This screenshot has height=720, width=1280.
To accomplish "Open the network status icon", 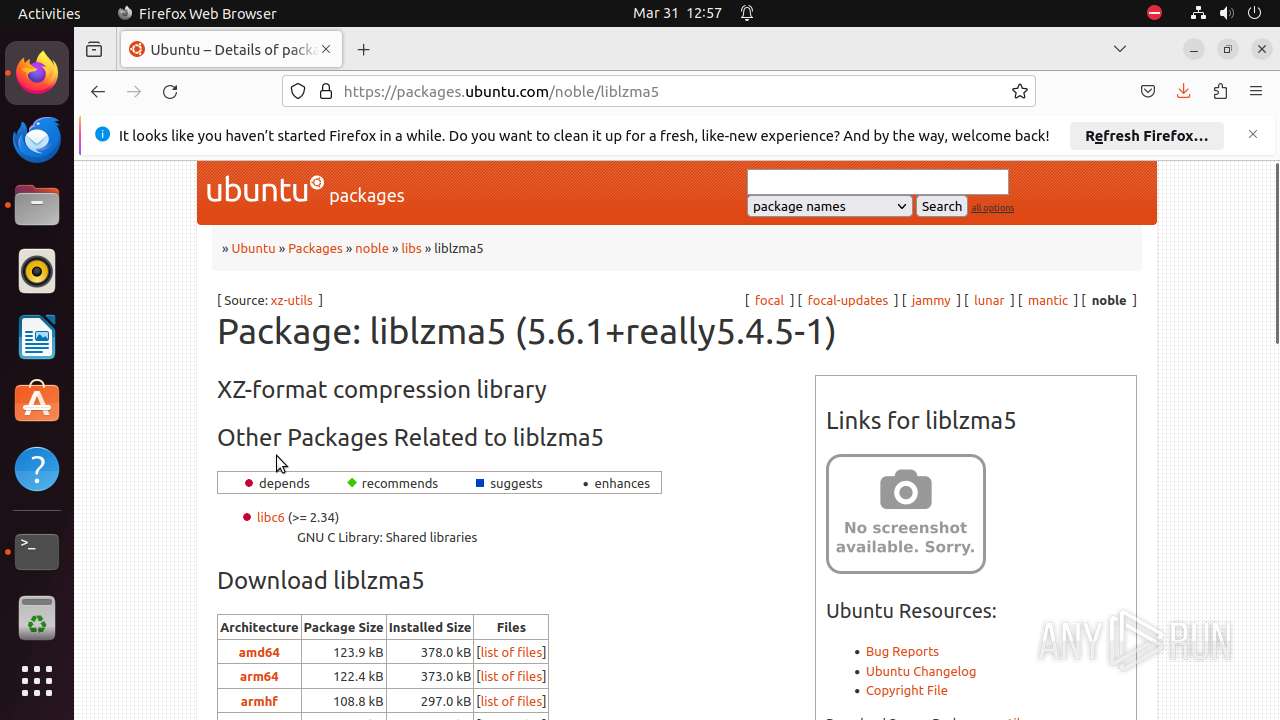I will [x=1198, y=13].
